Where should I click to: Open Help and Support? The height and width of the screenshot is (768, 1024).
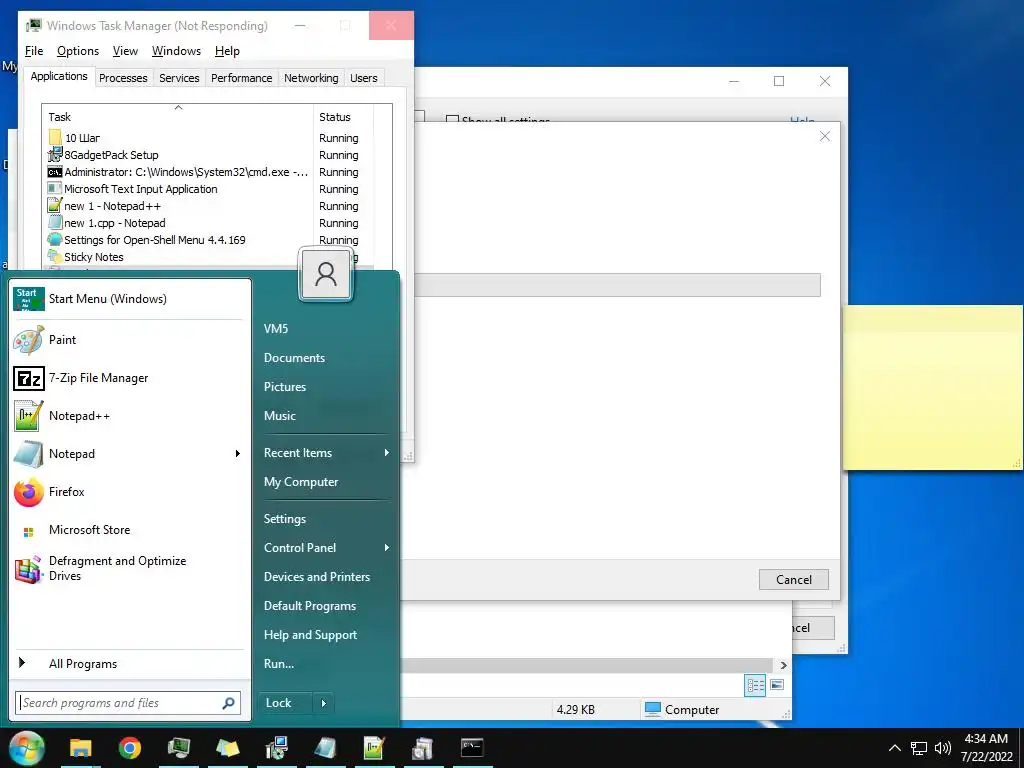(310, 635)
